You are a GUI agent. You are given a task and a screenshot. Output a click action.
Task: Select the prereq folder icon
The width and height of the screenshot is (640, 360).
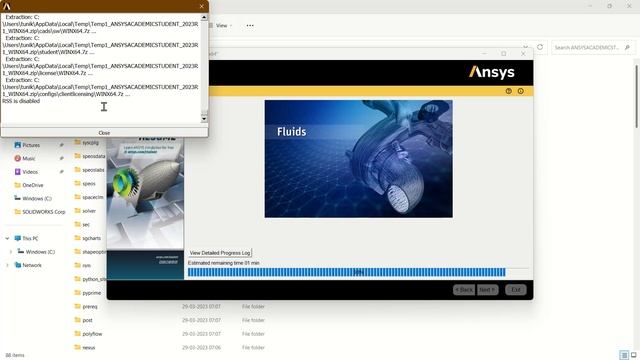(x=78, y=306)
